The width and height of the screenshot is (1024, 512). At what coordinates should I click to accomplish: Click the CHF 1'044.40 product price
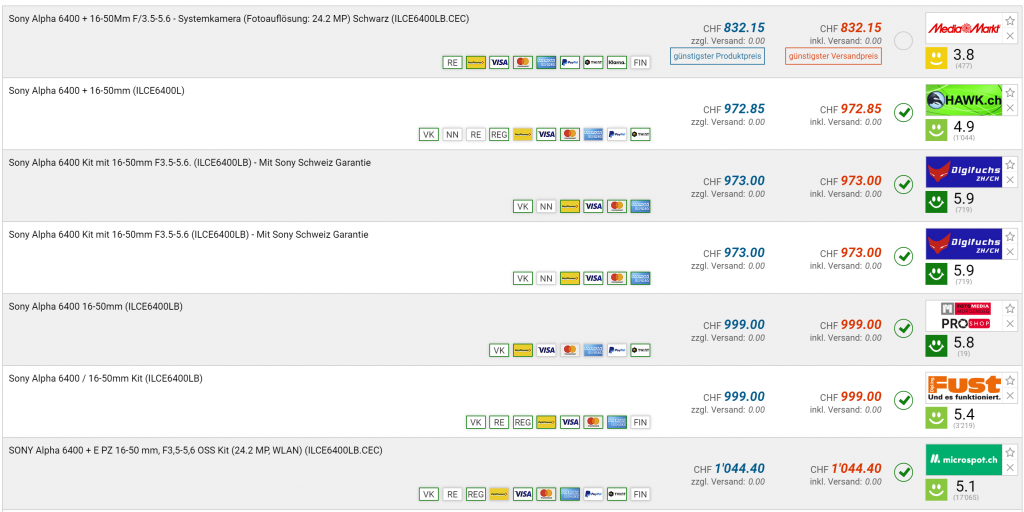(x=739, y=469)
